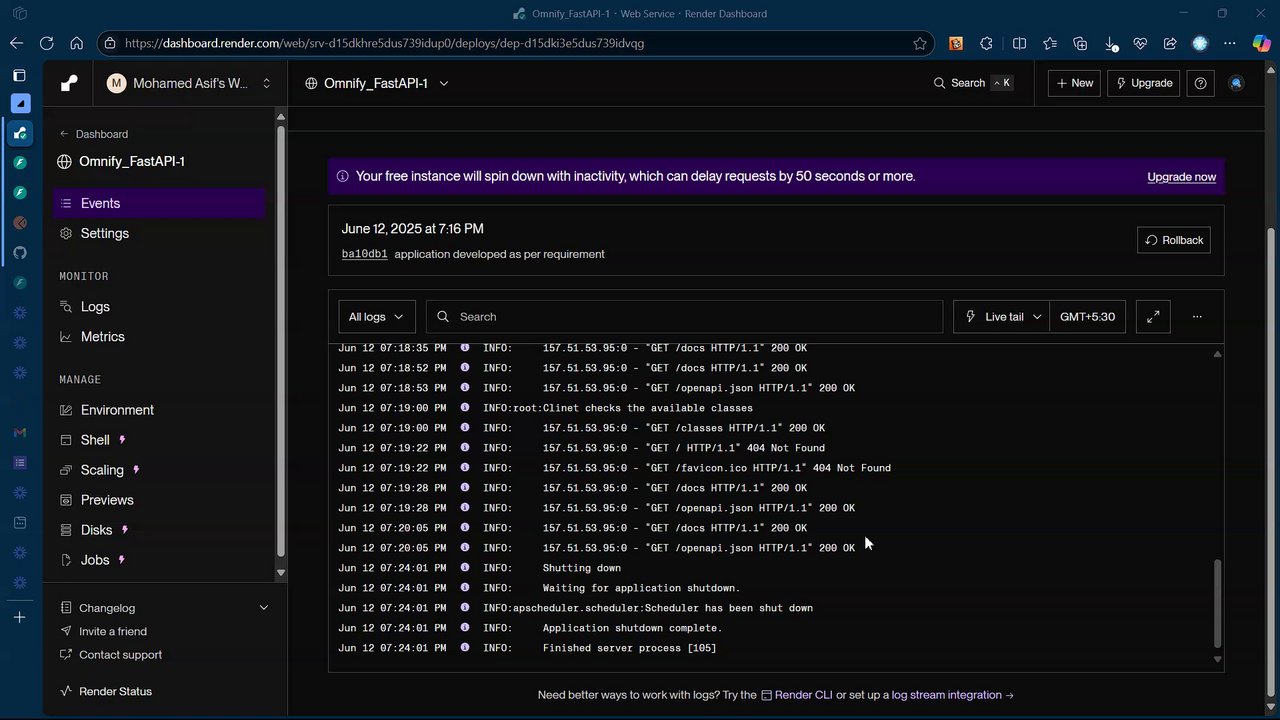Image resolution: width=1280 pixels, height=720 pixels.
Task: Bookmark this page with the star icon
Action: 920,43
